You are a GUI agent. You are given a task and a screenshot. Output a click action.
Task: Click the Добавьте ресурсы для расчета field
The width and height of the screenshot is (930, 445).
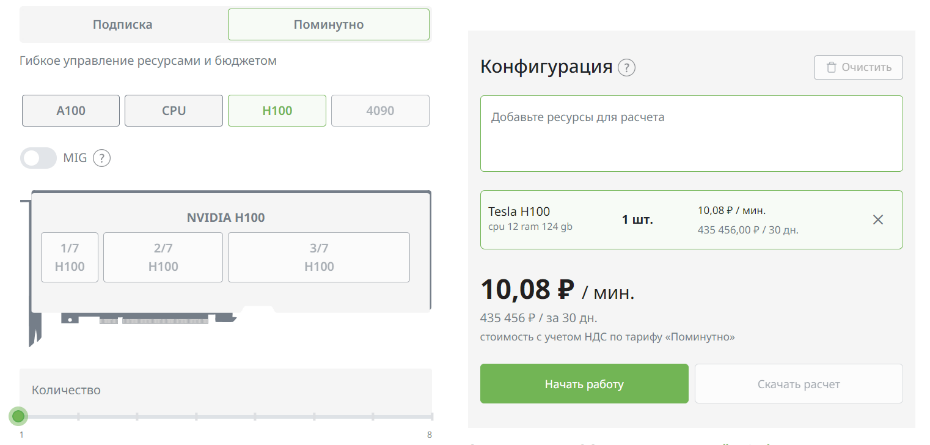tap(691, 133)
